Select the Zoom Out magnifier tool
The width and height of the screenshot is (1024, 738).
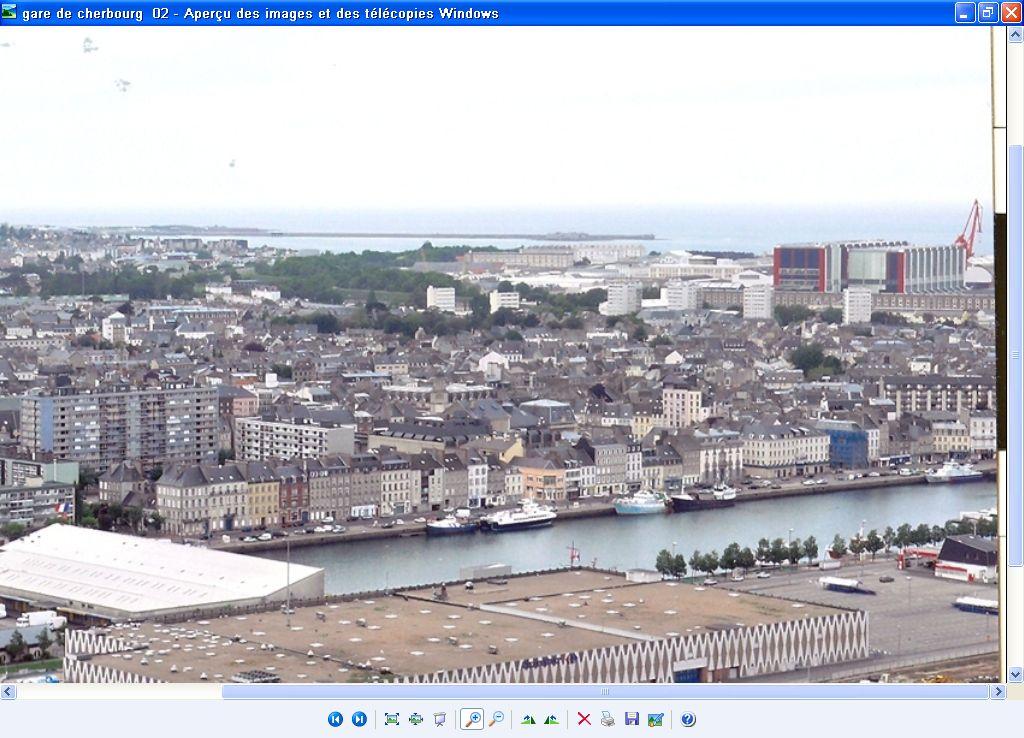(496, 719)
